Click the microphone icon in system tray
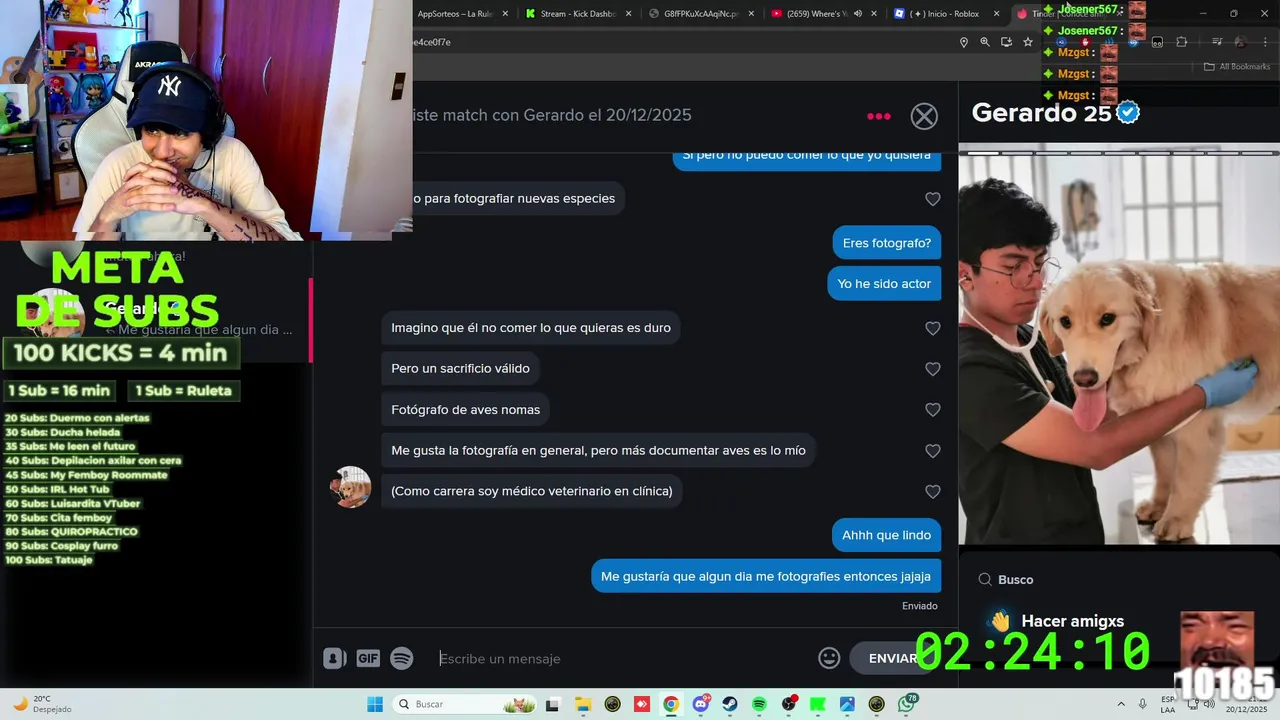 (x=1143, y=704)
